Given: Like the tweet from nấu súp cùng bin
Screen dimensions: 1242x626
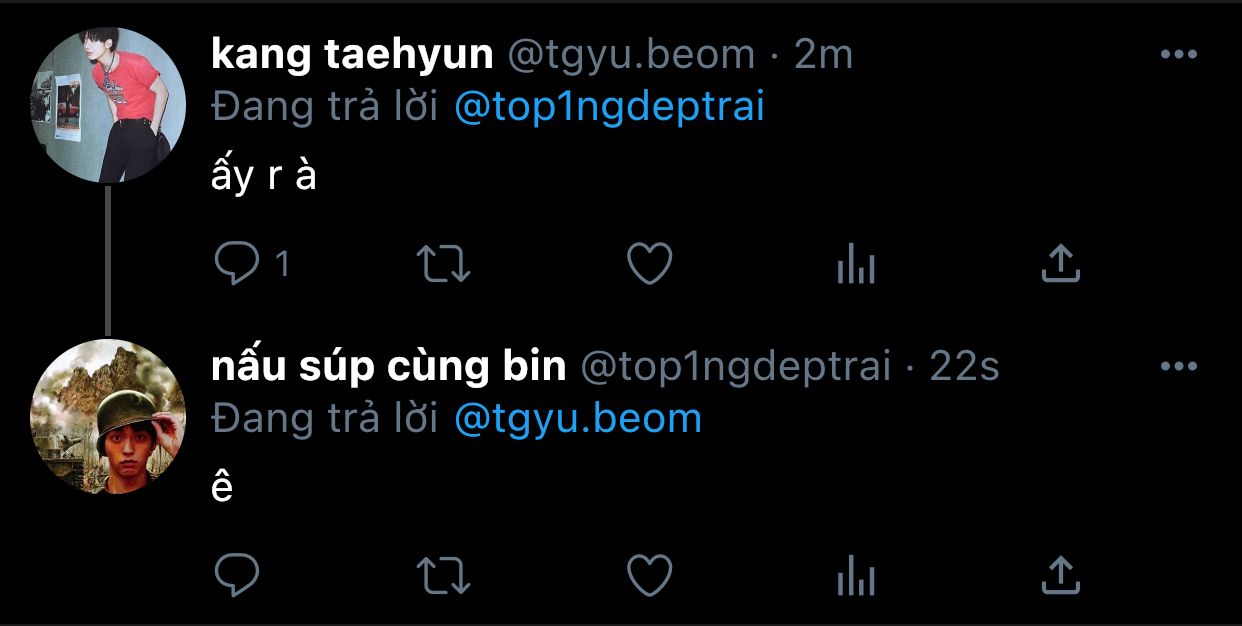Looking at the screenshot, I should [649, 575].
